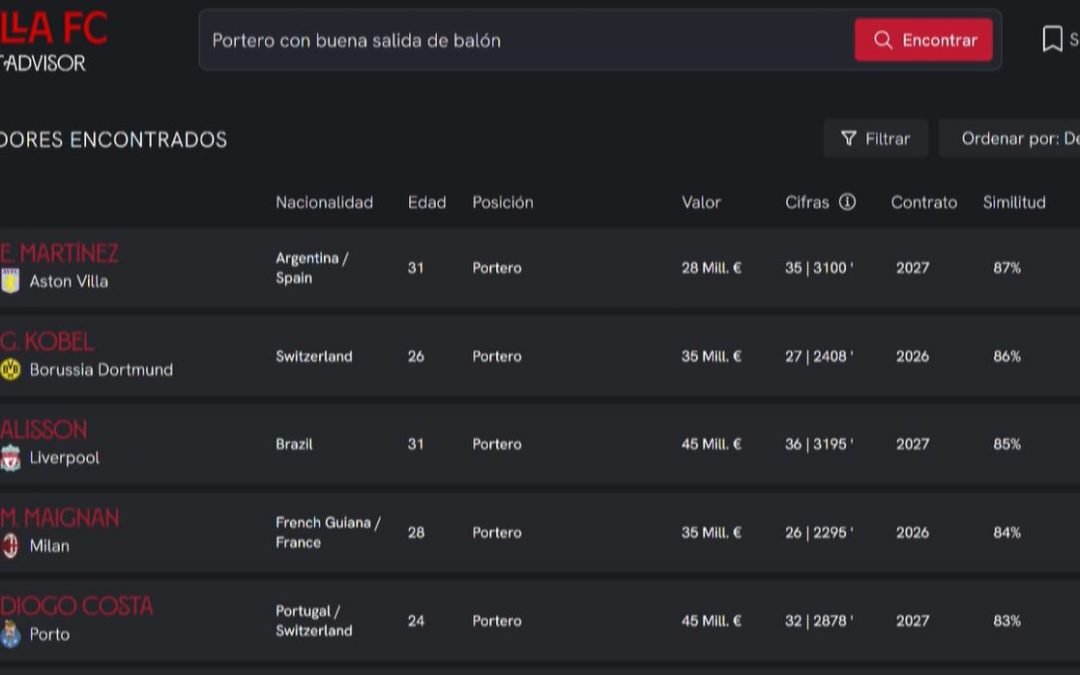Open E. Martínez player profile
This screenshot has width=1080, height=675.
coord(59,253)
